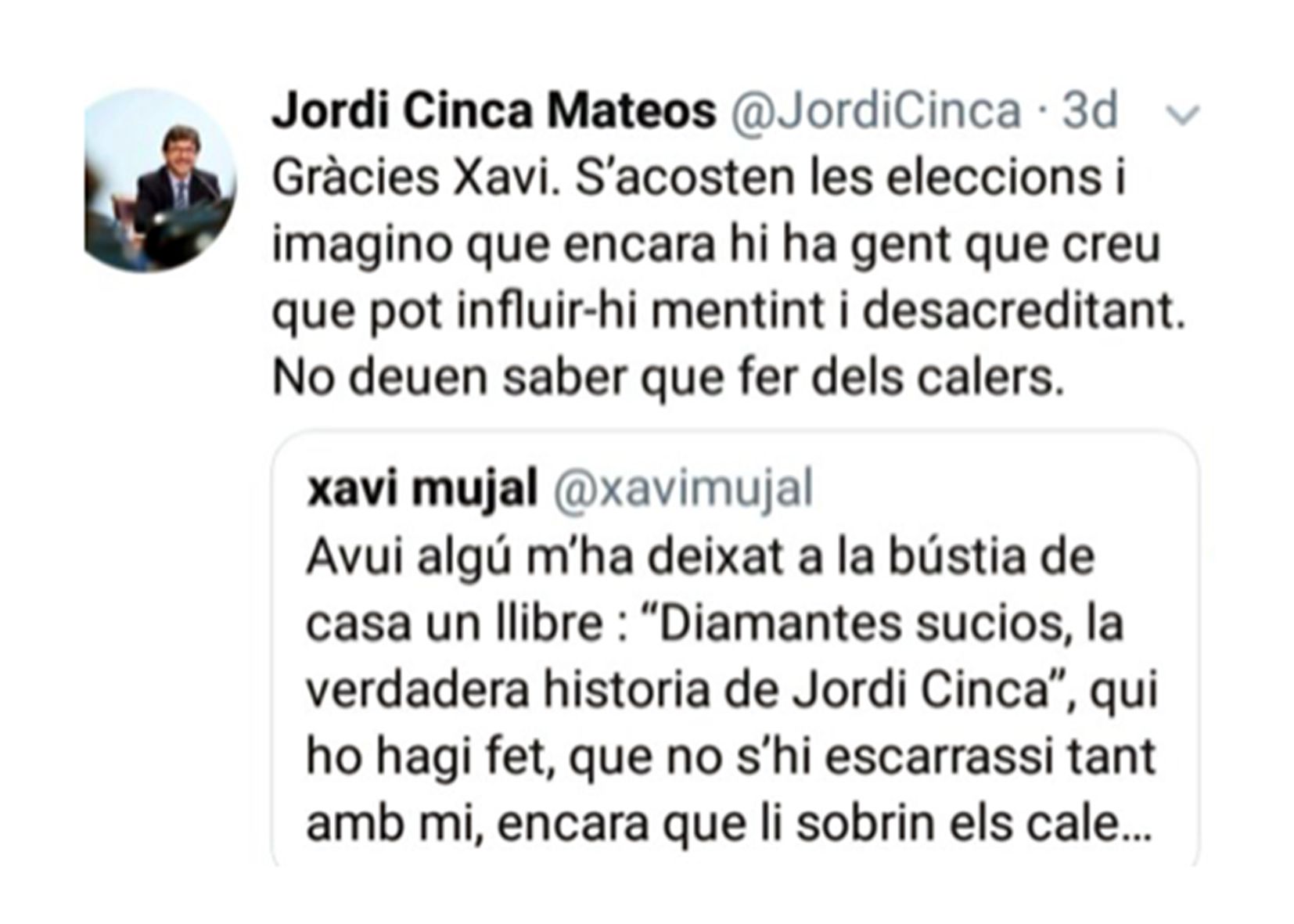Click quoted line starting "ho hagi fet"
The width and height of the screenshot is (1294, 924).
(730, 757)
